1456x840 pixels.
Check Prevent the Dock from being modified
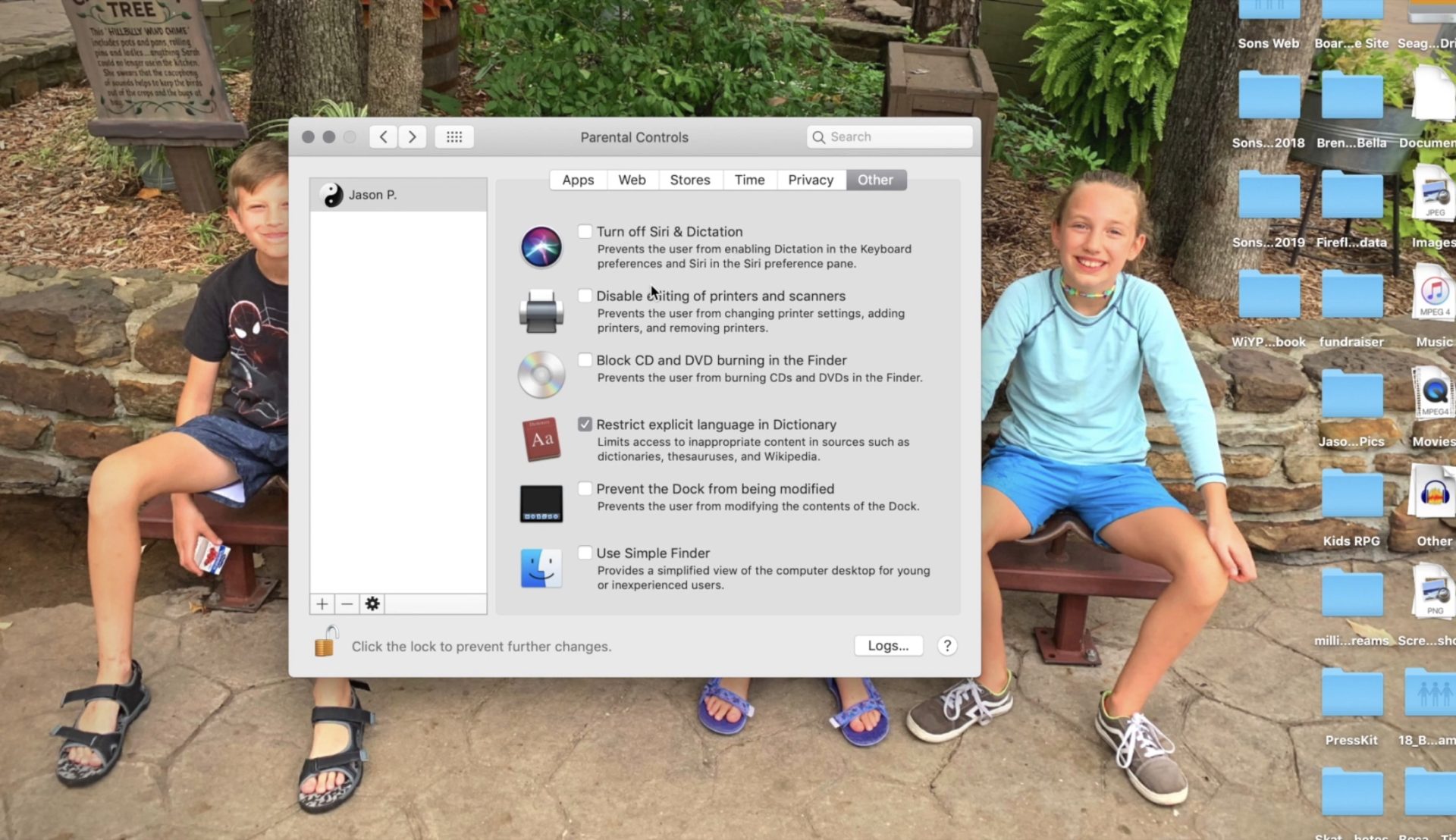click(x=585, y=489)
